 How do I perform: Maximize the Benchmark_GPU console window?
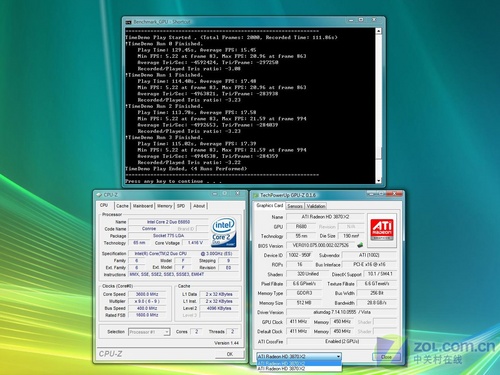[361, 20]
